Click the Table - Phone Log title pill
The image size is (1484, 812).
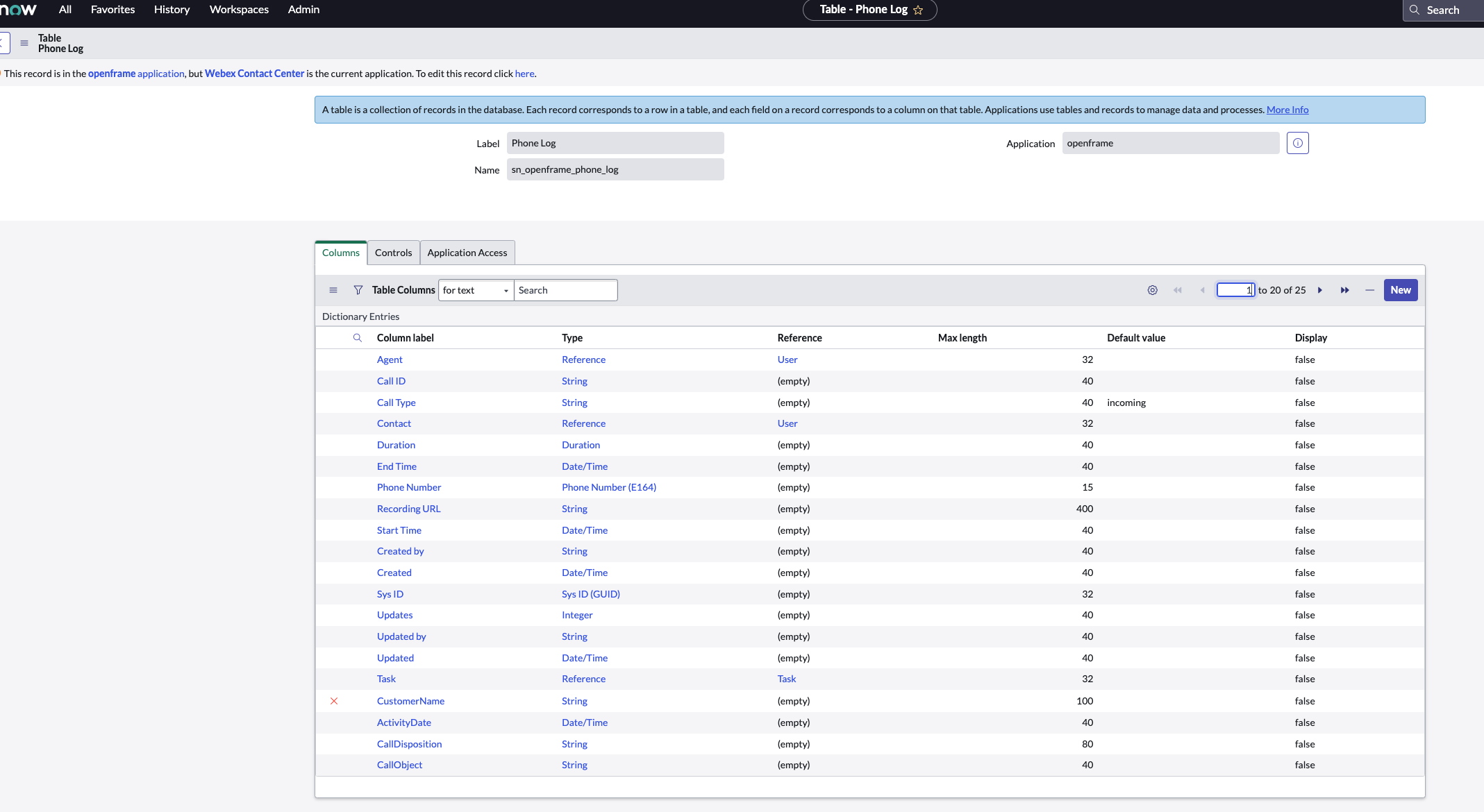point(869,10)
